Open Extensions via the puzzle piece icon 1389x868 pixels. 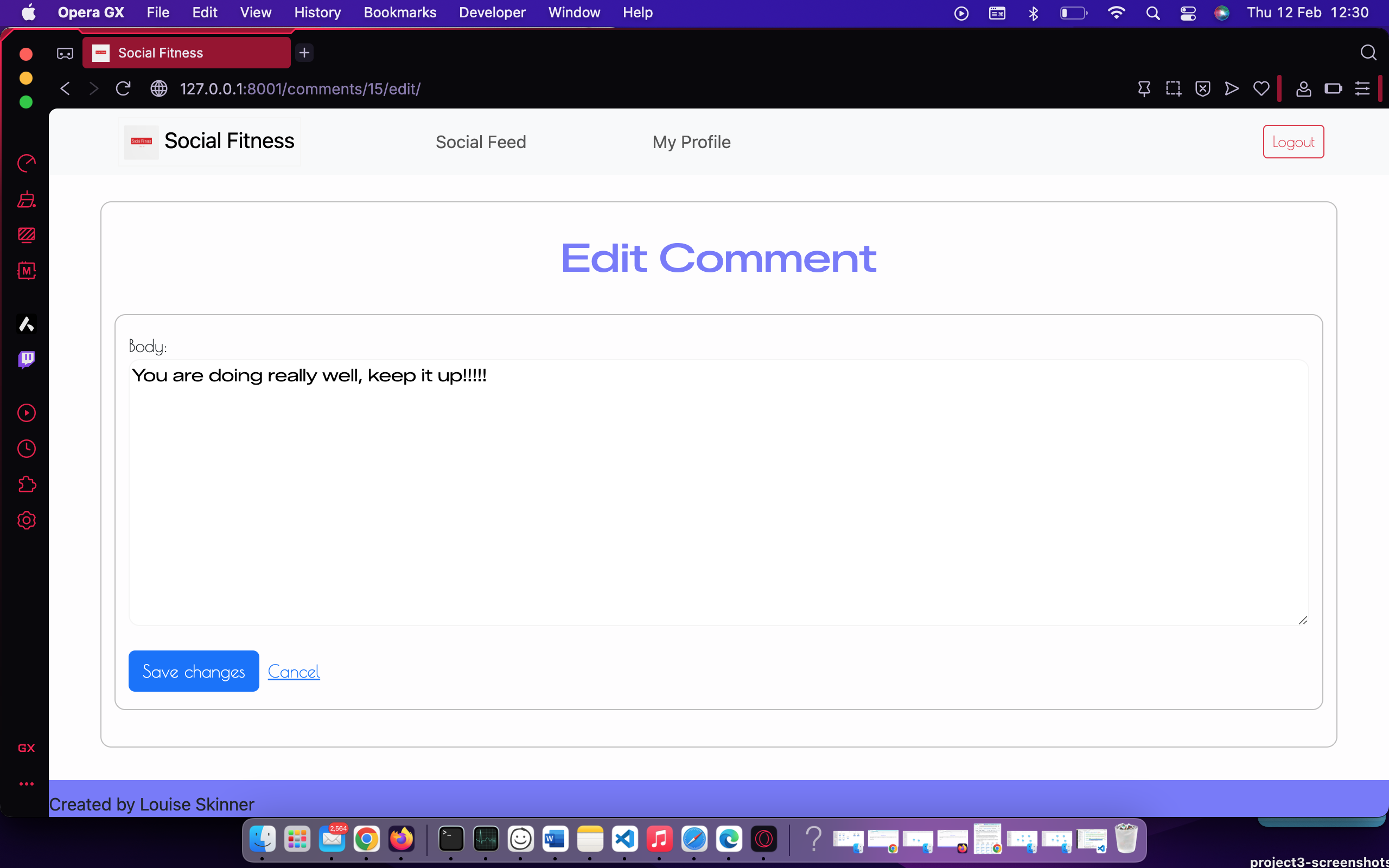(27, 484)
